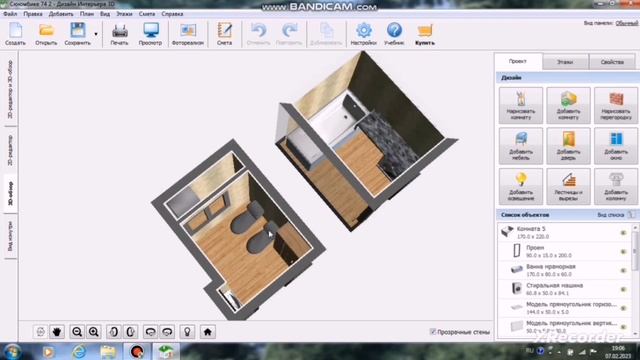
Task: Switch to the Проект tab
Action: point(518,62)
